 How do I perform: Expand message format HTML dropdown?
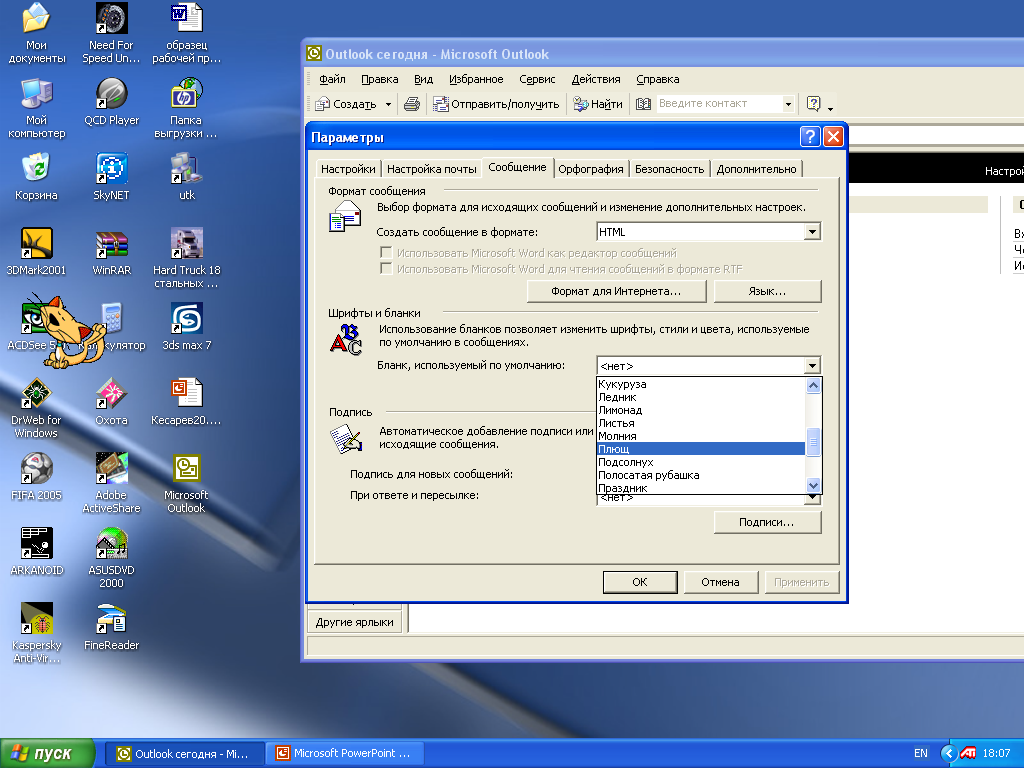click(812, 232)
